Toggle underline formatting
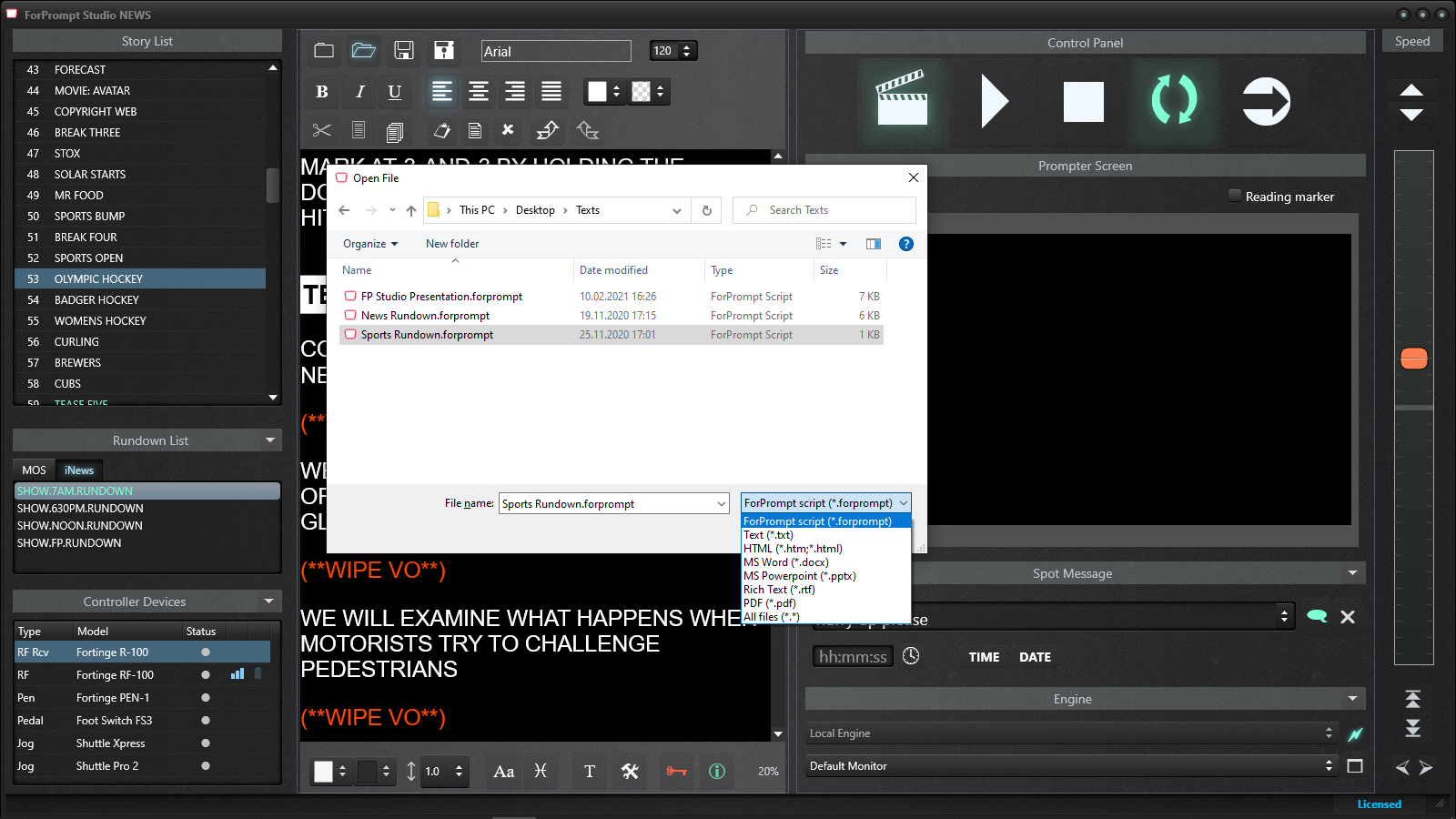Screen dimensions: 1456x819 [395, 91]
